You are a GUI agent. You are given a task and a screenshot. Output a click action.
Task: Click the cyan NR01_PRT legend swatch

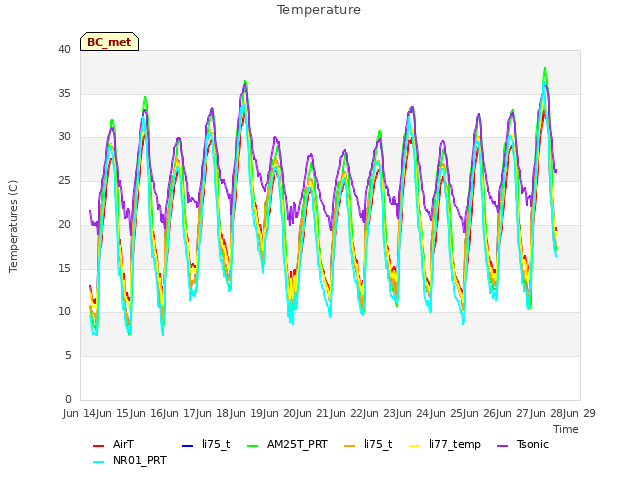tap(98, 462)
